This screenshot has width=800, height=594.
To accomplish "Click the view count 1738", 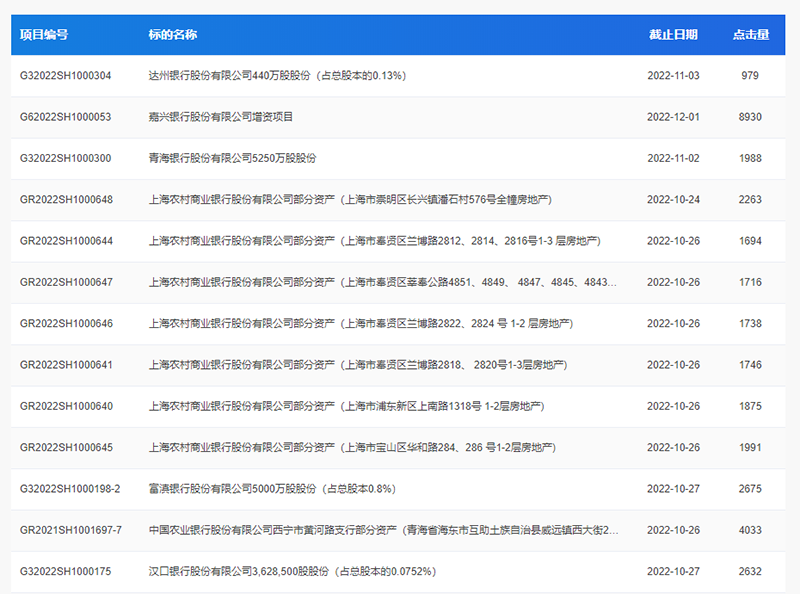I will coord(750,324).
